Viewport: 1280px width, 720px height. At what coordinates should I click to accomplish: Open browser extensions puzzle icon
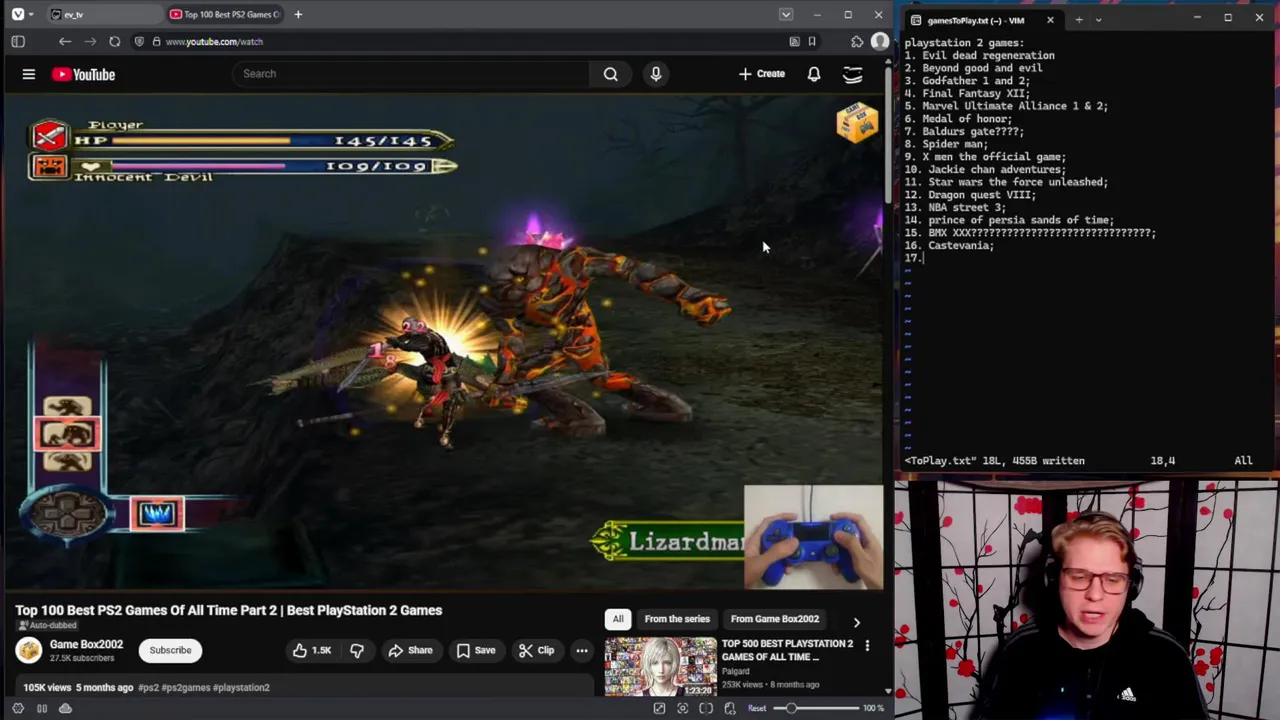pos(857,42)
